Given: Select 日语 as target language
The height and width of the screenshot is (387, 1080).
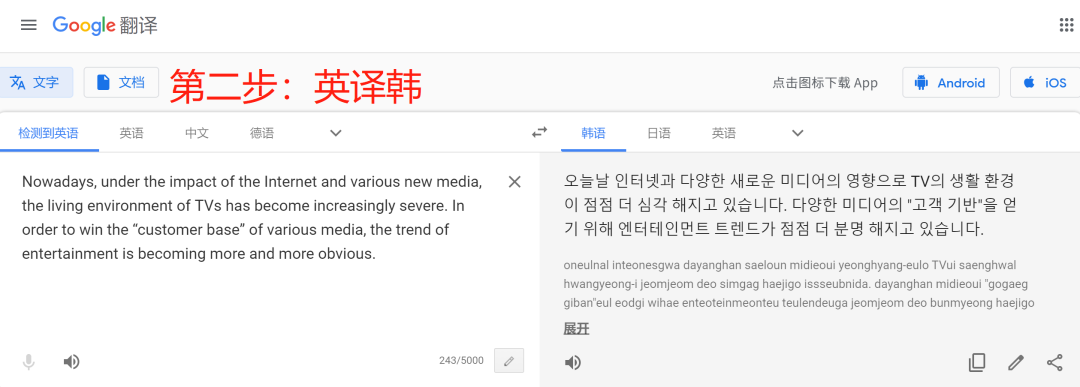Looking at the screenshot, I should pyautogui.click(x=658, y=133).
